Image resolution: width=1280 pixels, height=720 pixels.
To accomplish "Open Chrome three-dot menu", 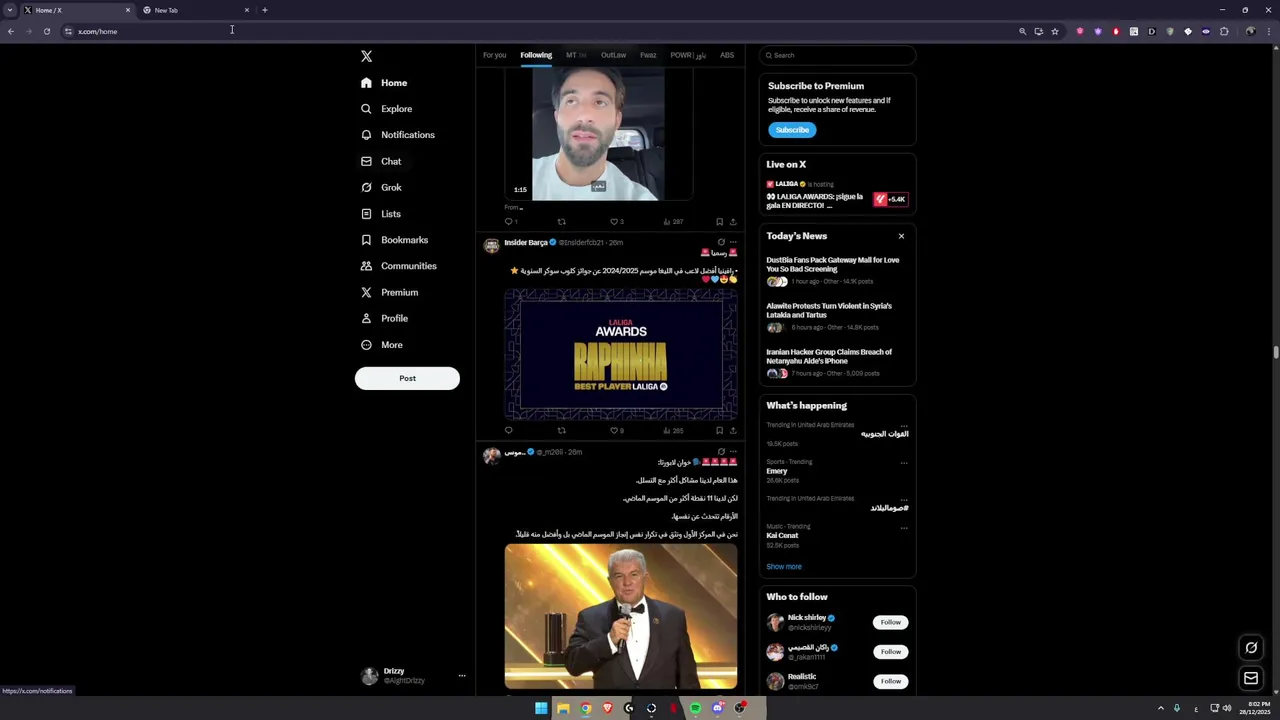I will point(1268,31).
